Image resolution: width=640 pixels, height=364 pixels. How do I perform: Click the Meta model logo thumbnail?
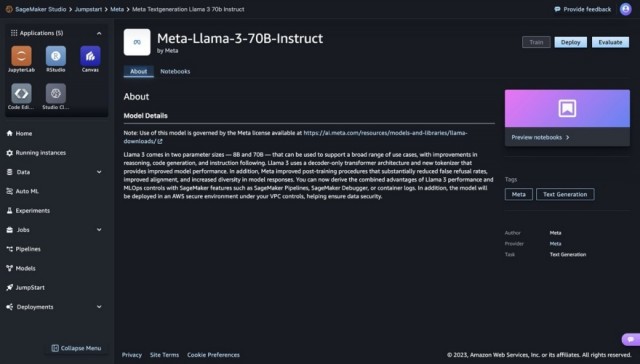tap(137, 42)
